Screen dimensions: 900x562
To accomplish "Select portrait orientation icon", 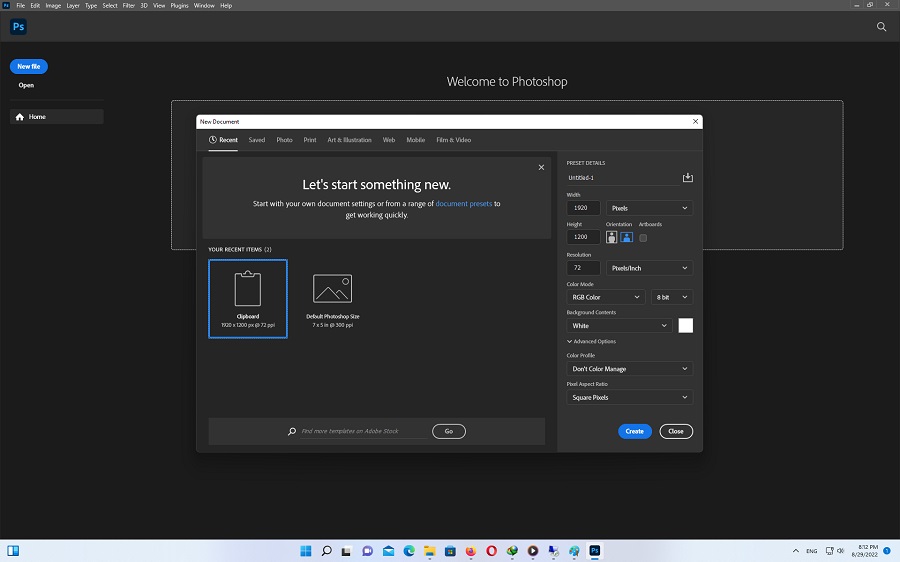I will tap(611, 238).
